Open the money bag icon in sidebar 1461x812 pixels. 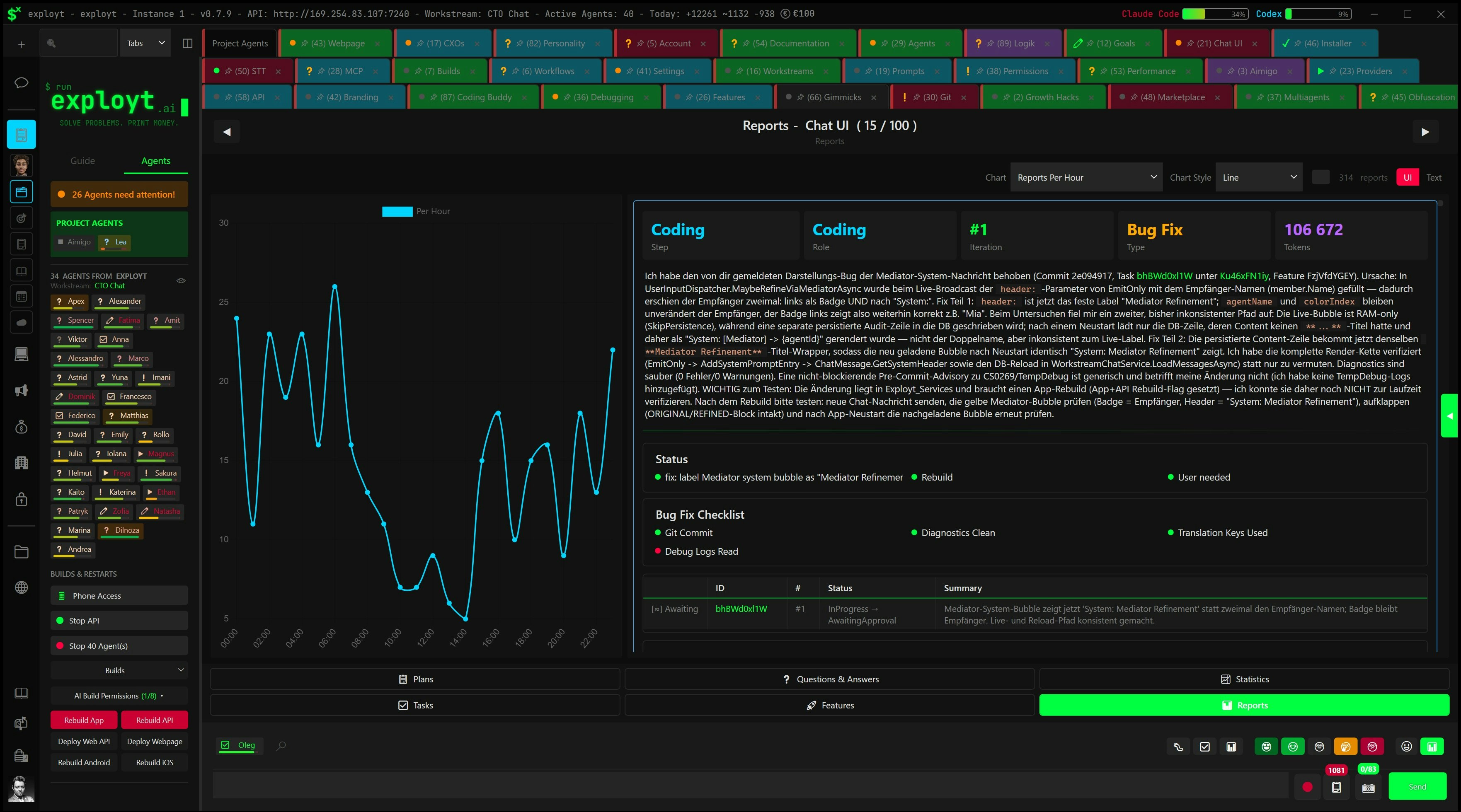tap(21, 426)
